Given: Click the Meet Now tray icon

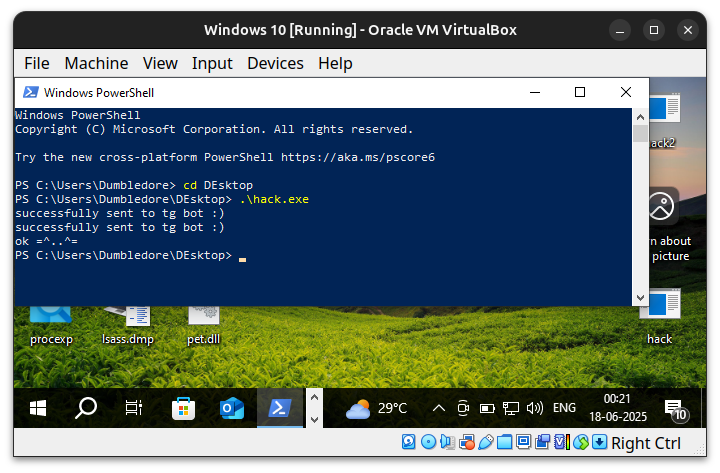Looking at the screenshot, I should point(463,408).
